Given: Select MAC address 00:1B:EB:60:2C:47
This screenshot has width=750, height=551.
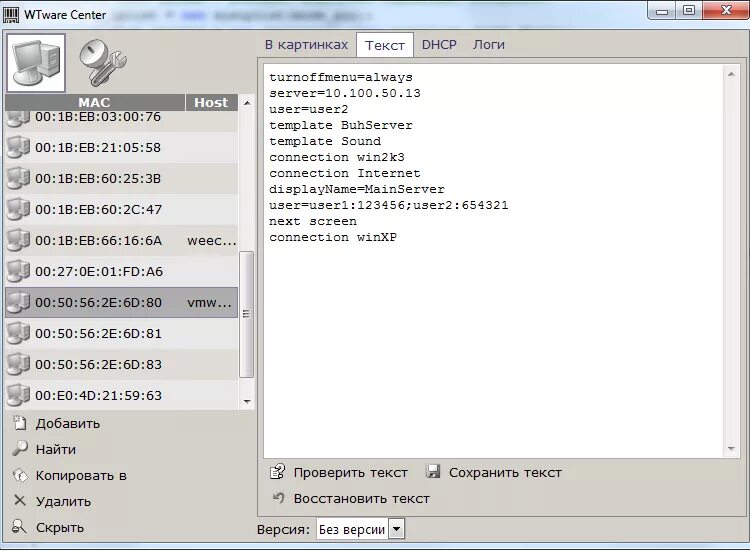Looking at the screenshot, I should tap(99, 209).
